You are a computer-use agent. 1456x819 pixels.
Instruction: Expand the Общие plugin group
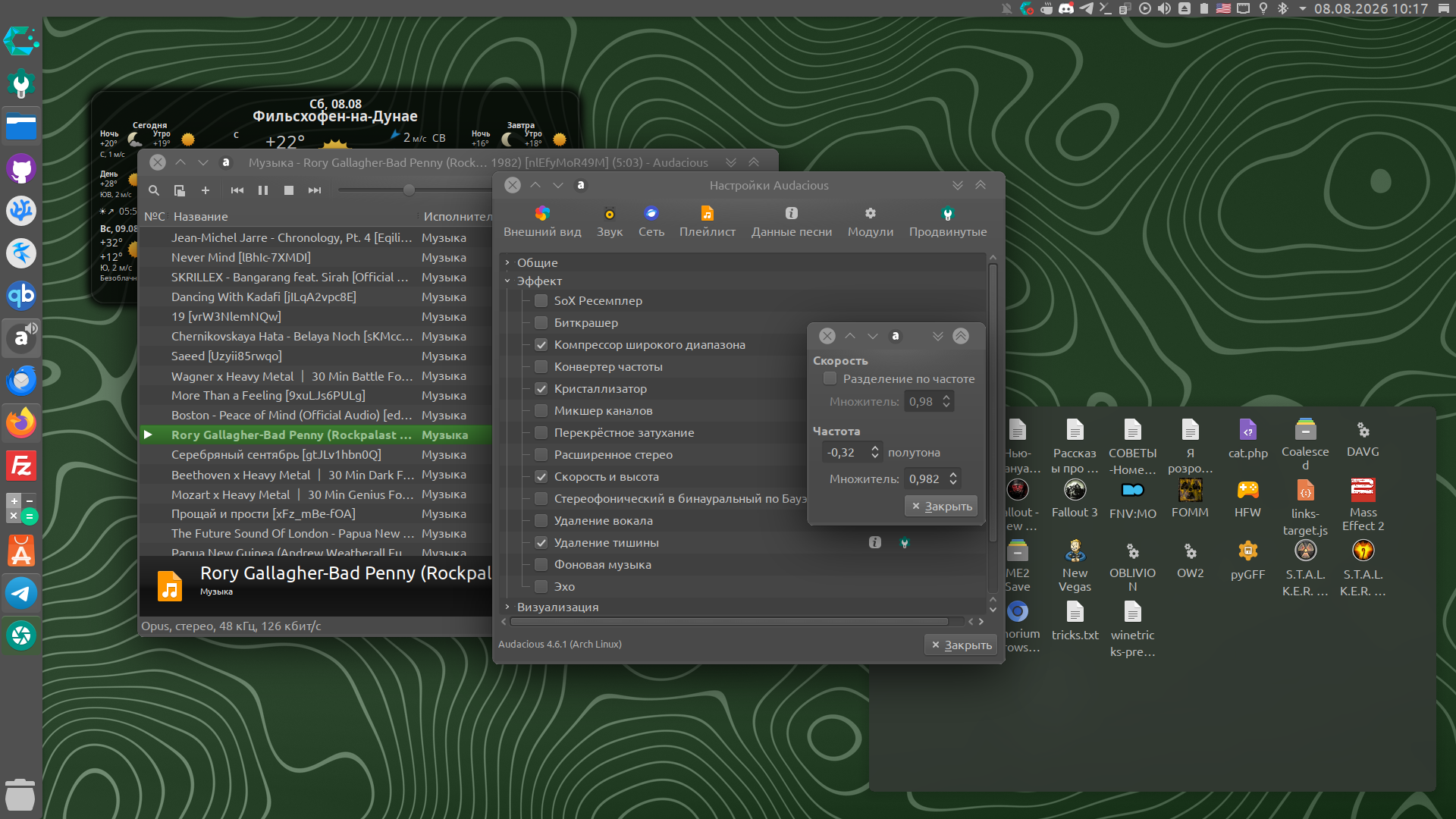[507, 262]
